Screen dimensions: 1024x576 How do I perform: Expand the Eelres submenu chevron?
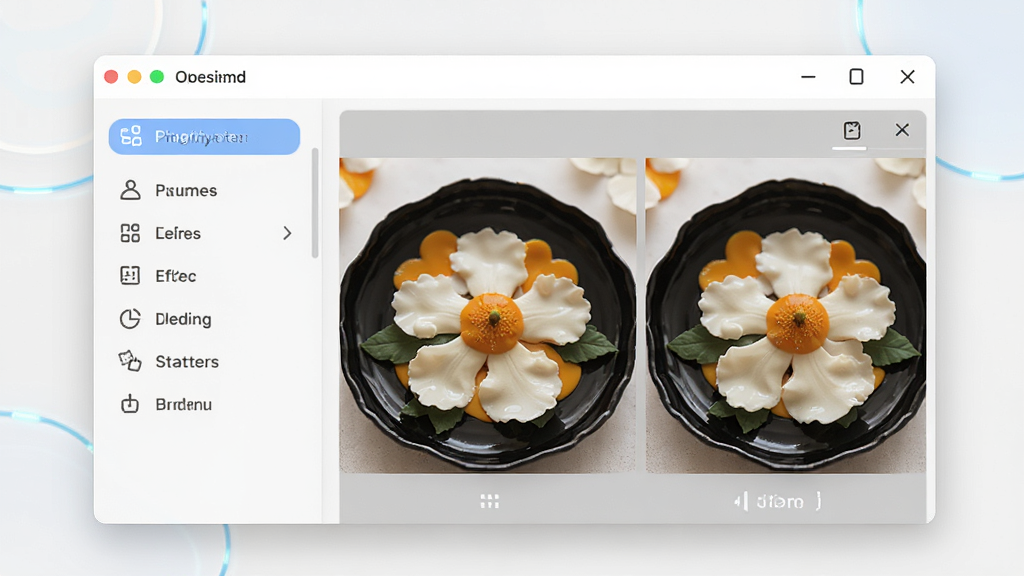287,233
